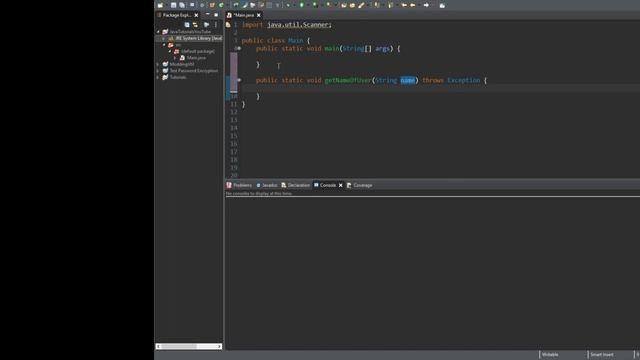The width and height of the screenshot is (640, 360).
Task: Select the Test Password Encryption project
Action: pyautogui.click(x=194, y=71)
